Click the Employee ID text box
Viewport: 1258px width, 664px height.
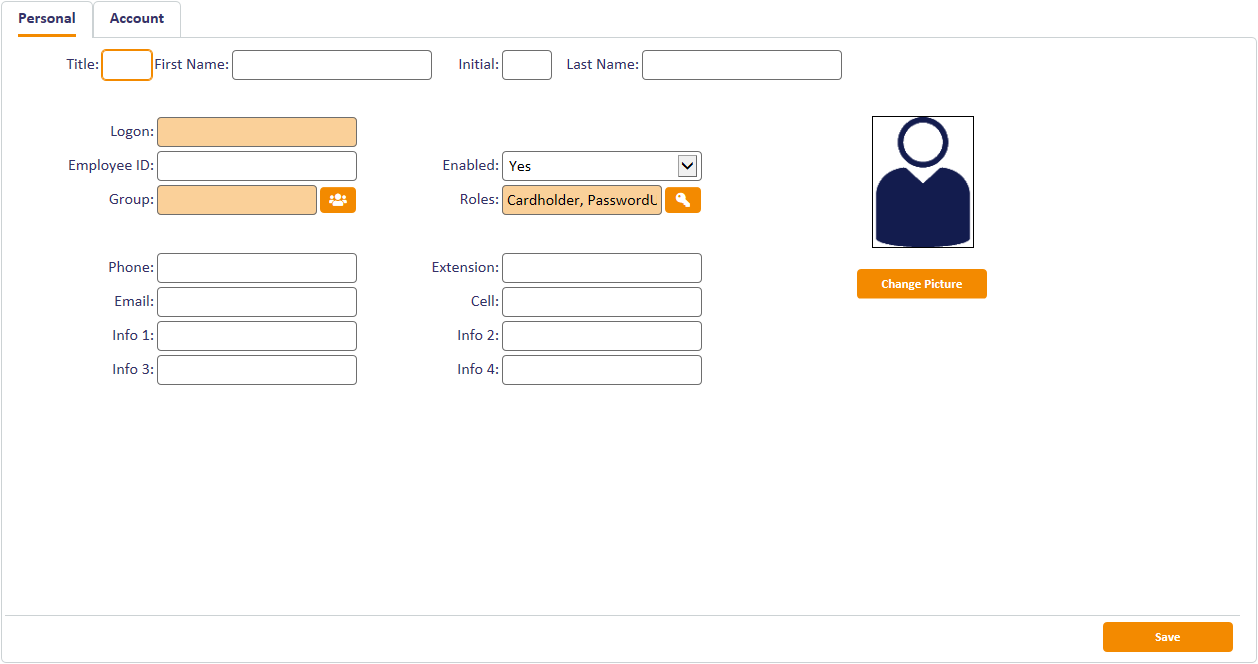[x=256, y=166]
